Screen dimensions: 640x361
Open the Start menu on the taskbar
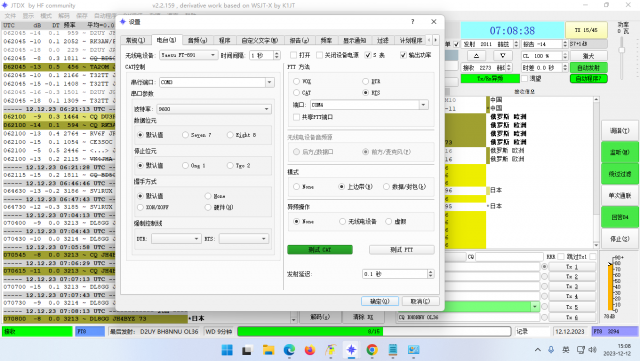(227, 350)
